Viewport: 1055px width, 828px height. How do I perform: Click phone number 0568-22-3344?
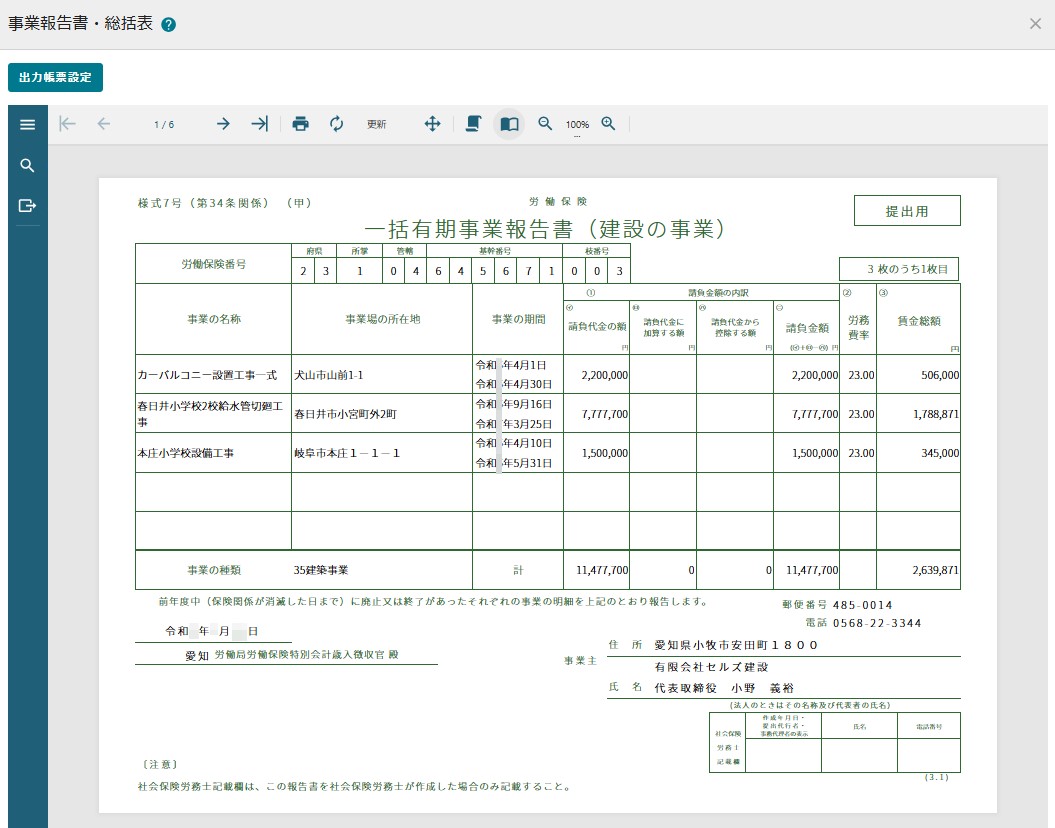coord(877,624)
